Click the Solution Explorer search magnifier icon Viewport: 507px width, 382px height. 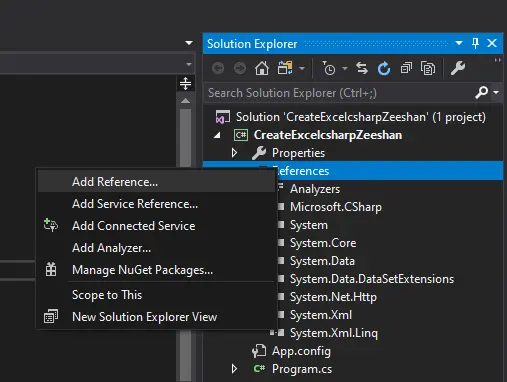pos(482,92)
